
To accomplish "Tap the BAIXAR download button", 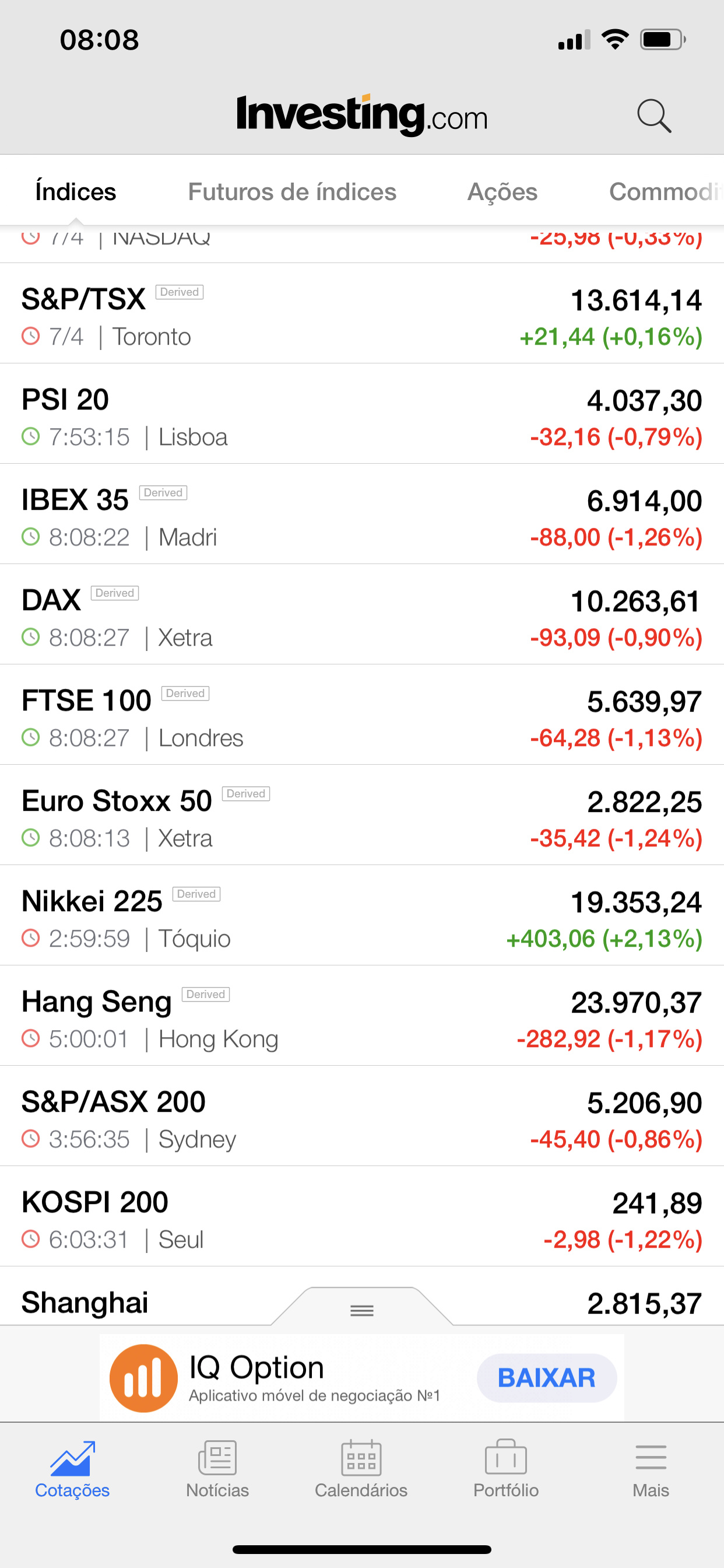I will [546, 1378].
